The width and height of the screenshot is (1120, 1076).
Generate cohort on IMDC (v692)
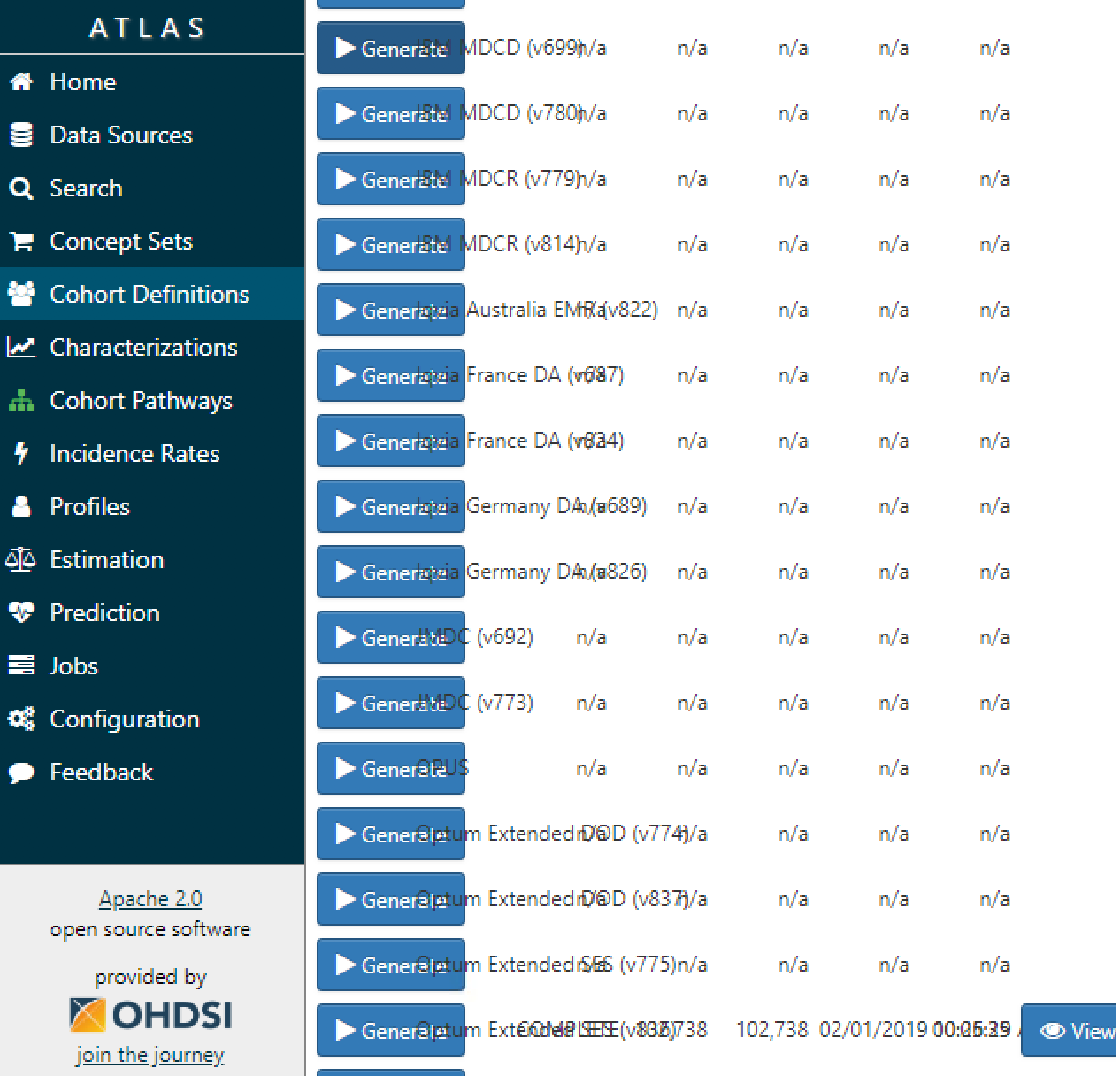(x=390, y=637)
